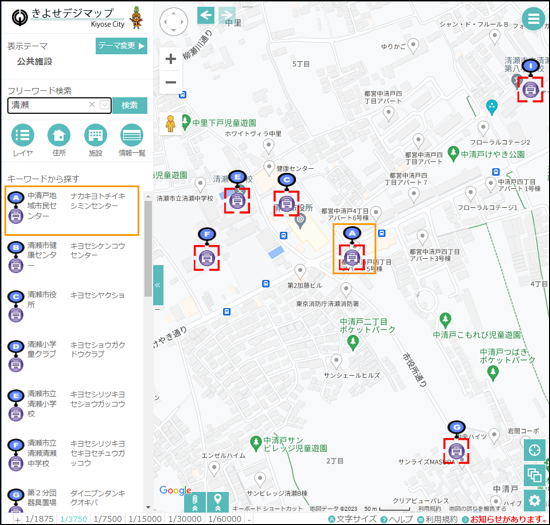Select result E 清瀬市立清瀬小学校
The height and width of the screenshot is (525, 550).
(72, 404)
